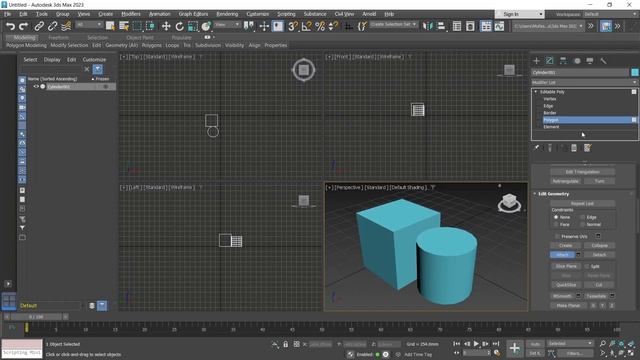Open the Modifiers menu
This screenshot has width=640, height=360.
131,14
